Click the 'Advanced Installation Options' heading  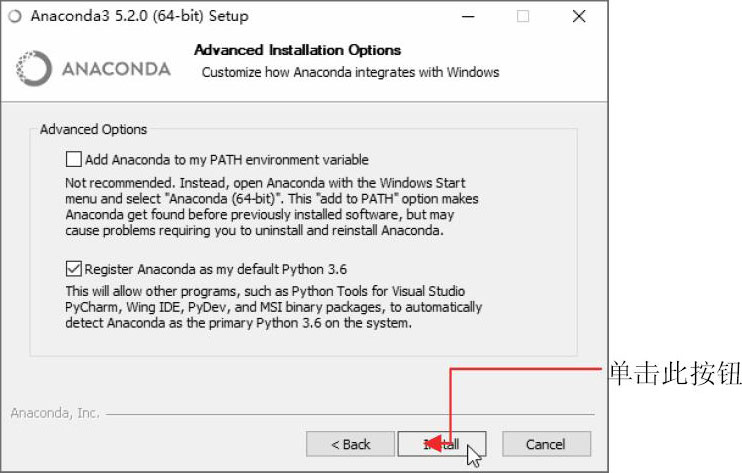(x=298, y=50)
